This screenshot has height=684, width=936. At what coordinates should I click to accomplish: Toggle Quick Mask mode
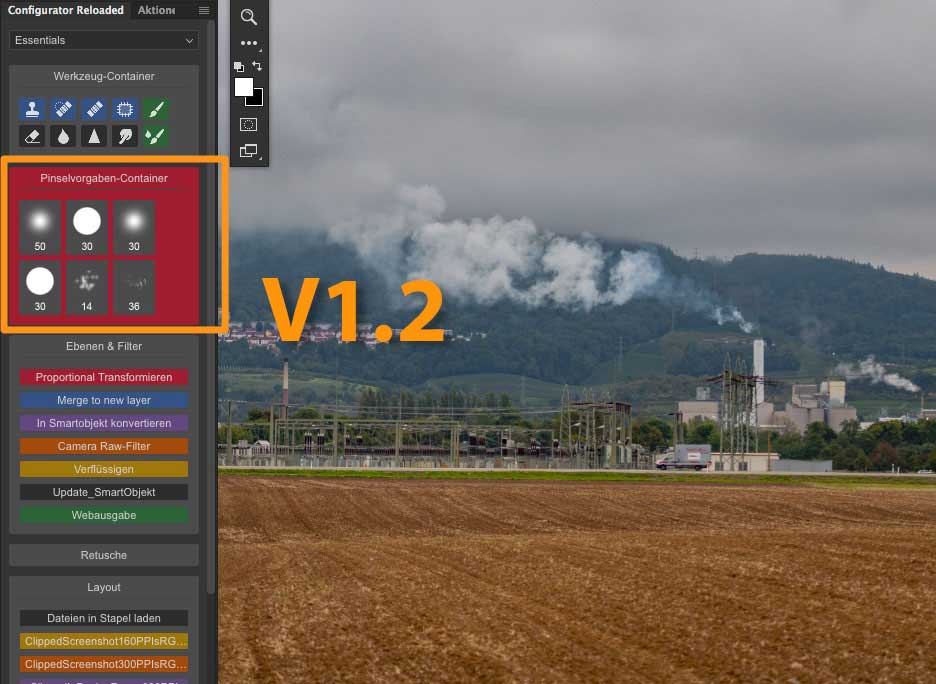(x=248, y=124)
